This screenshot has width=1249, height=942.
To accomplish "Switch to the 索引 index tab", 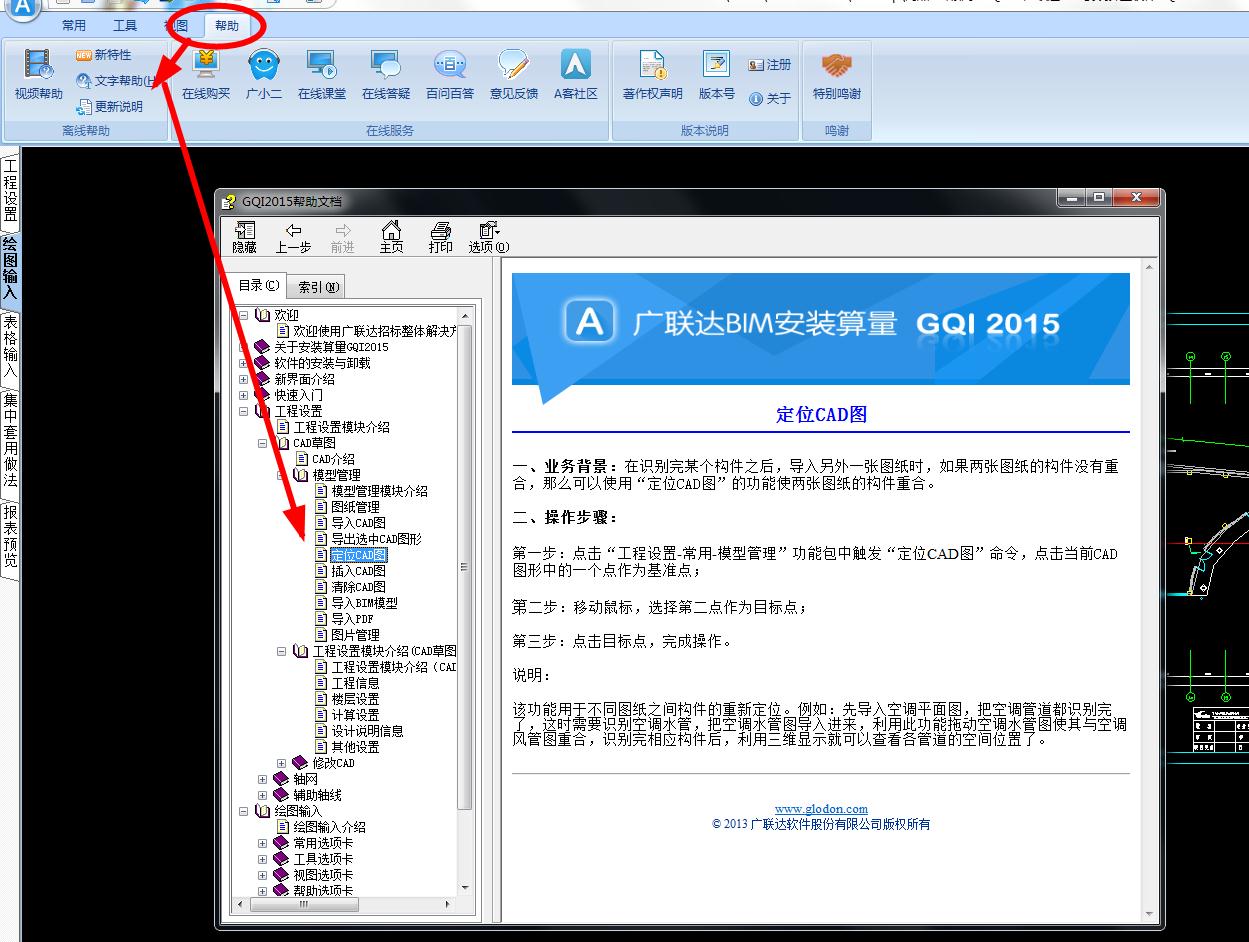I will click(x=319, y=287).
